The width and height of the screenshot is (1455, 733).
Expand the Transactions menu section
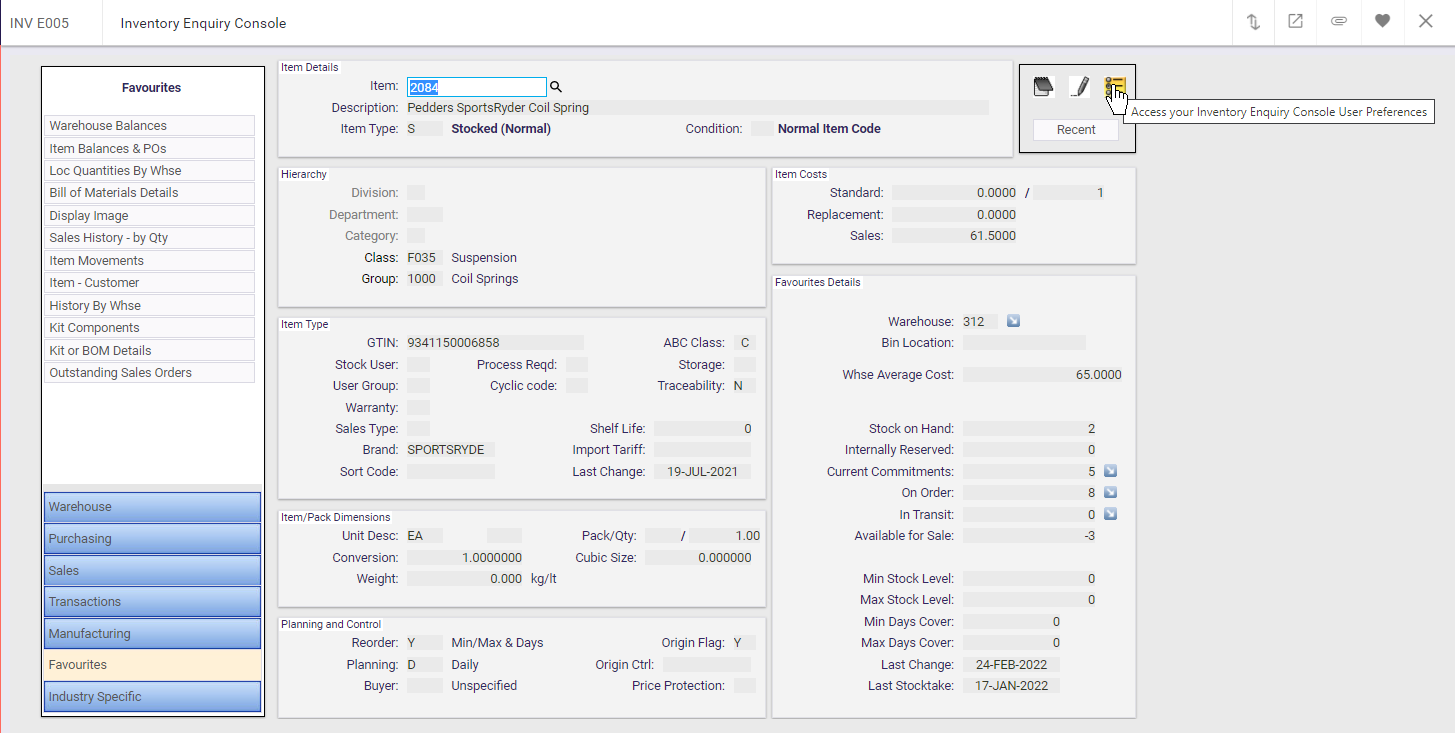(x=152, y=602)
